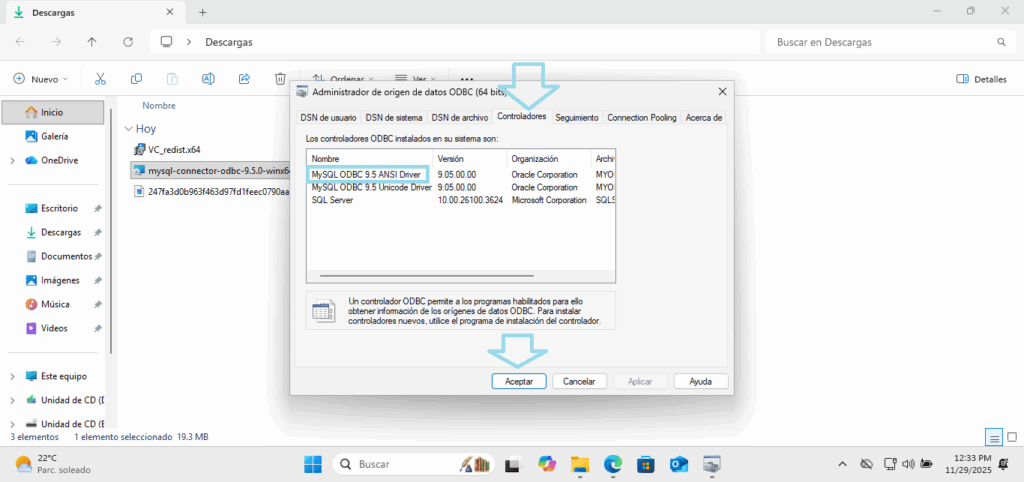This screenshot has height=482, width=1024.
Task: Click the Rename icon in Explorer toolbar
Action: (x=208, y=79)
